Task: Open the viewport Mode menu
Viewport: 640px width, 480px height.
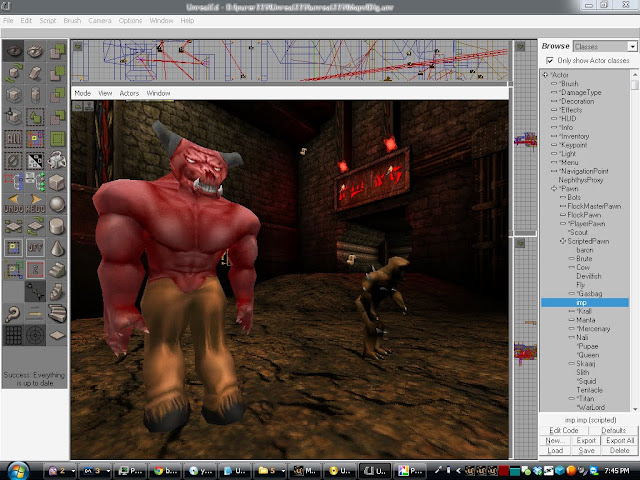Action: tap(82, 93)
